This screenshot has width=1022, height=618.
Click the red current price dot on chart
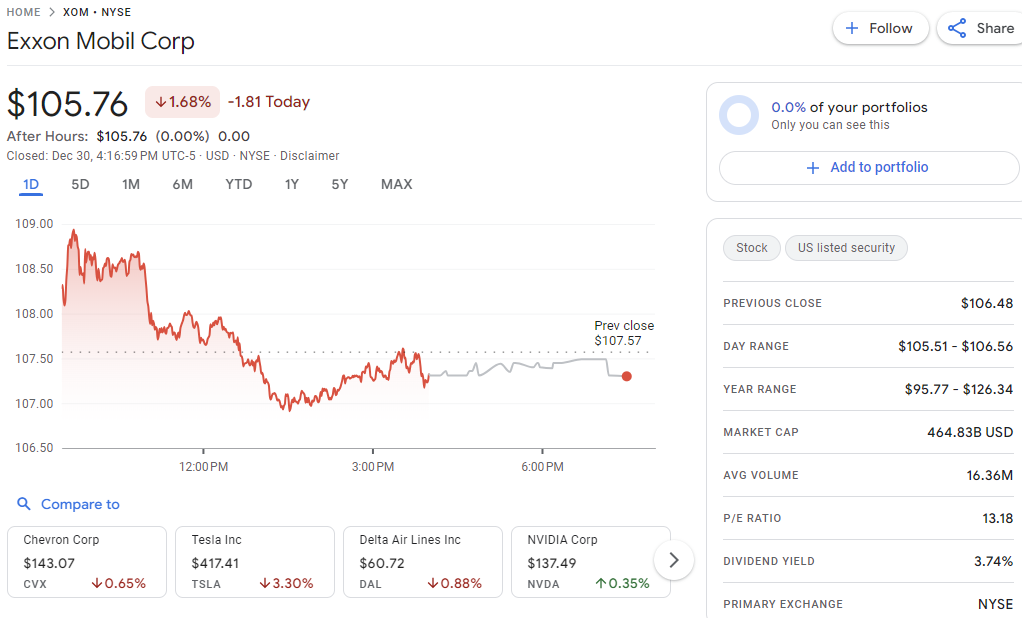(x=626, y=376)
